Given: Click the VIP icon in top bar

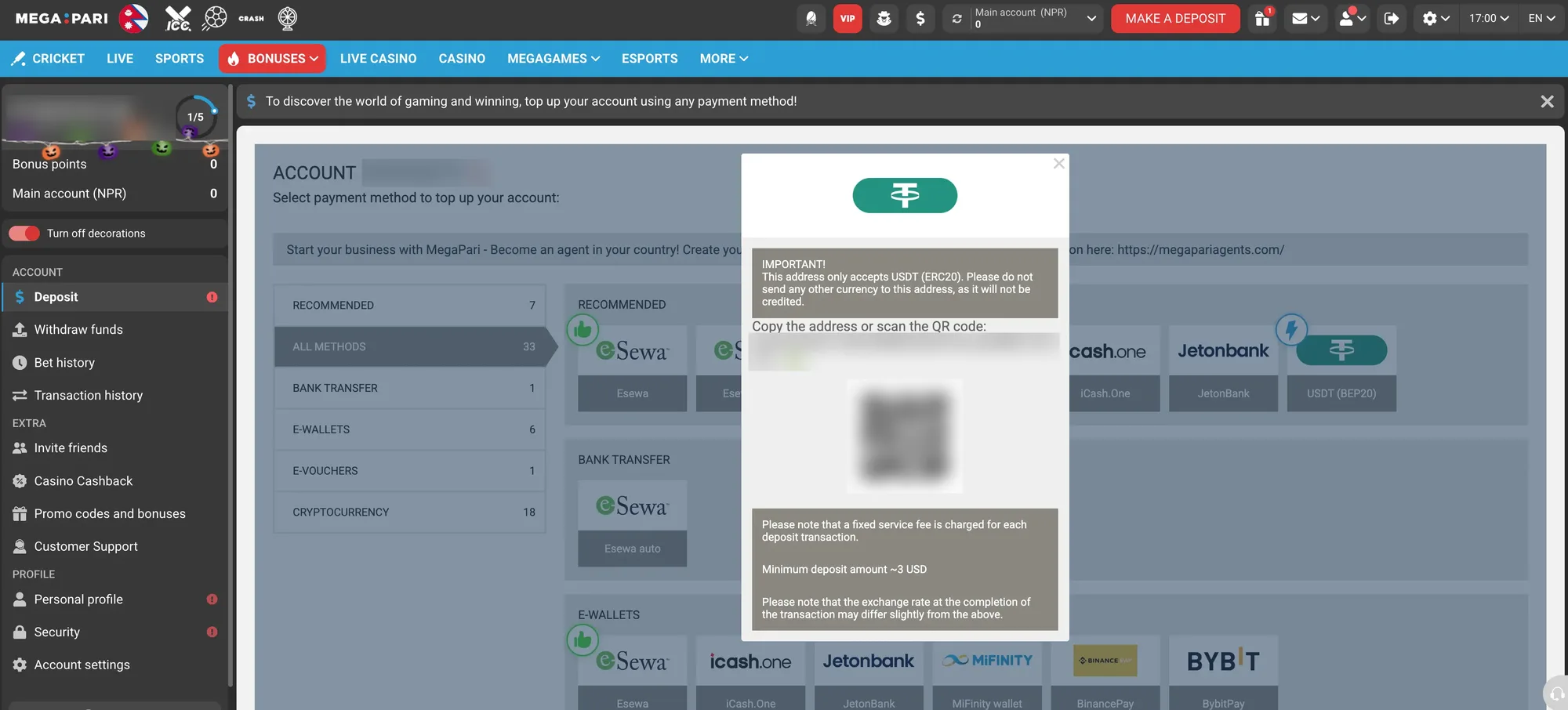Looking at the screenshot, I should pos(848,19).
